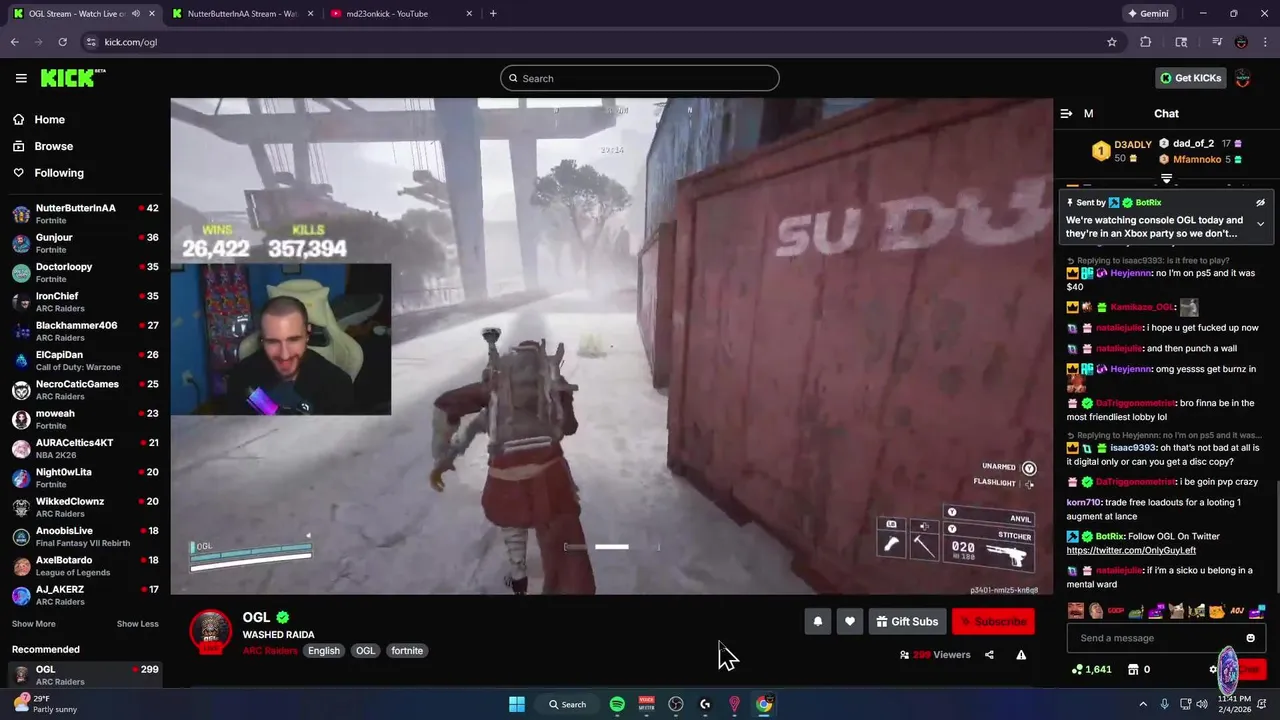Image resolution: width=1280 pixels, height=720 pixels.
Task: Reload the page in Chrome
Action: [x=62, y=42]
